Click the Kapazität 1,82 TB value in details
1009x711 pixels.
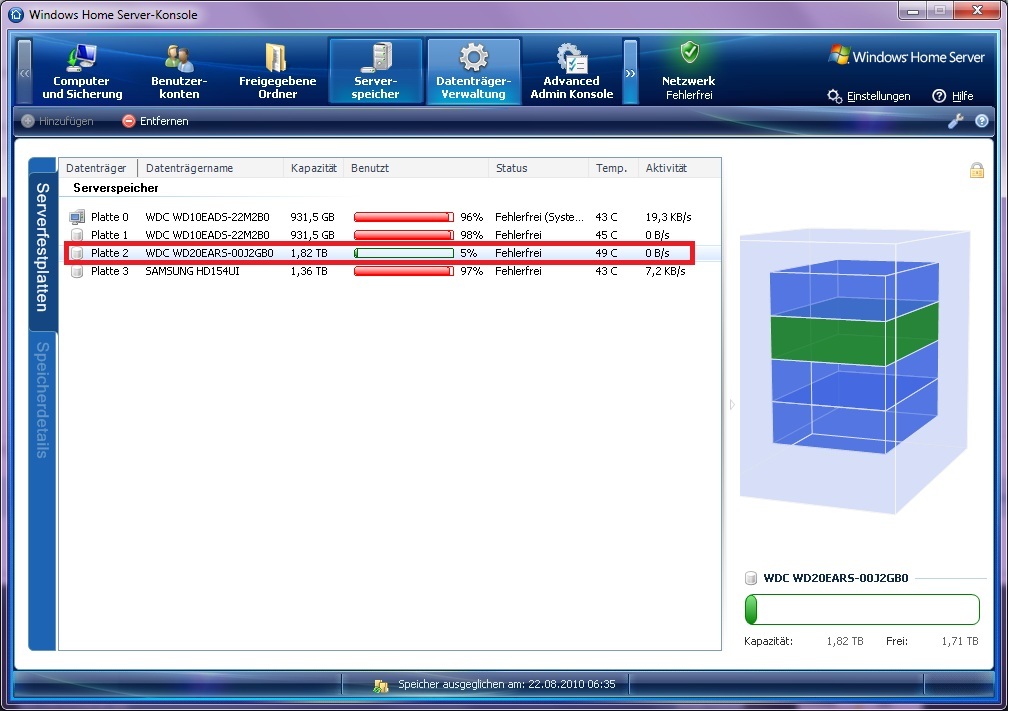pos(845,641)
